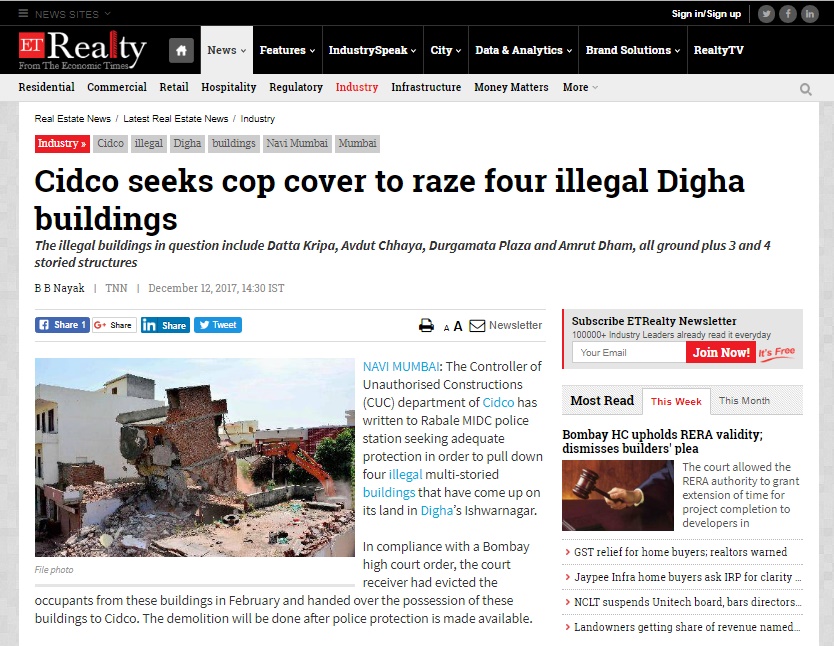Click the Mumbai tag
834x646 pixels.
pos(357,144)
